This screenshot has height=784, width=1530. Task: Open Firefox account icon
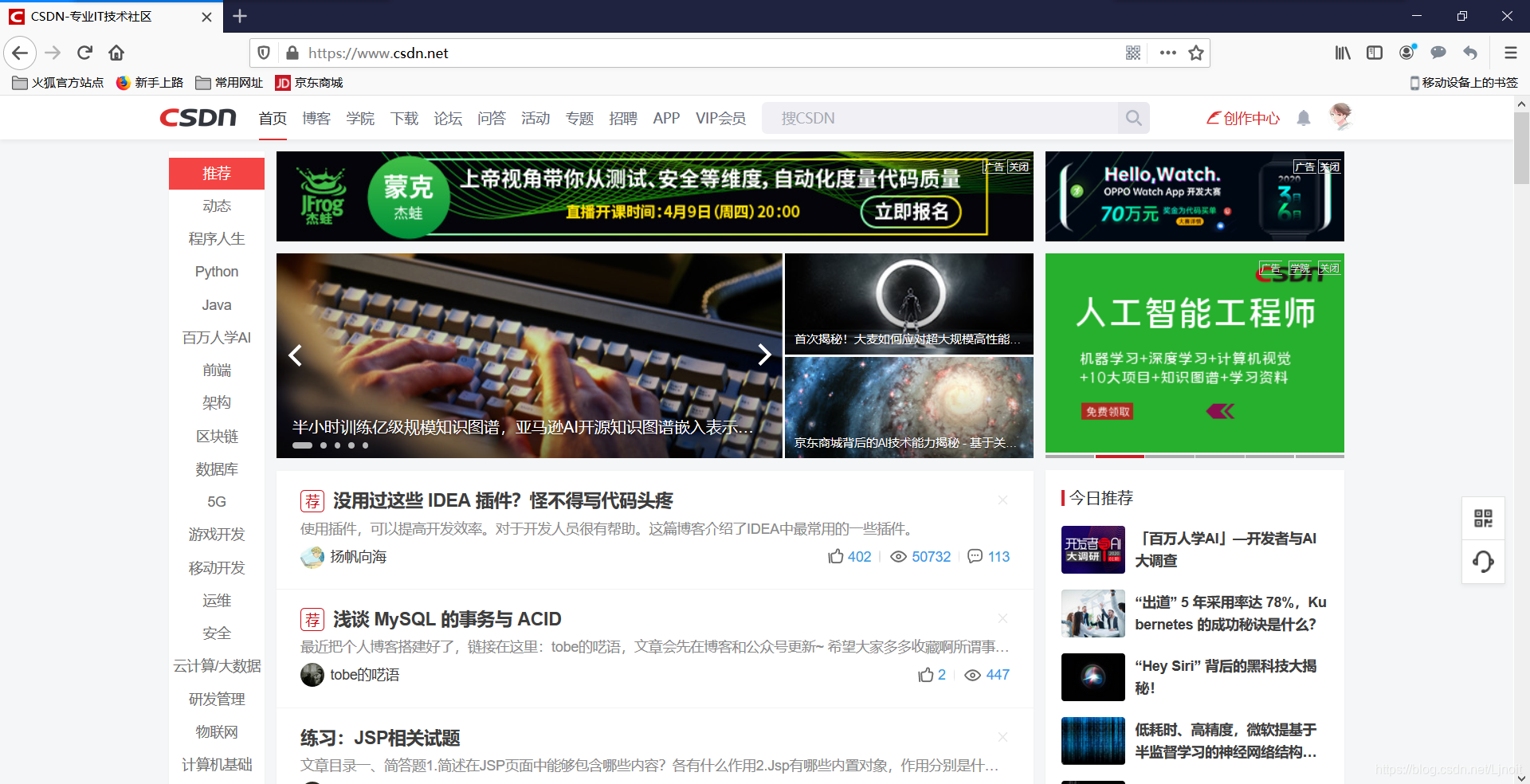[1407, 53]
